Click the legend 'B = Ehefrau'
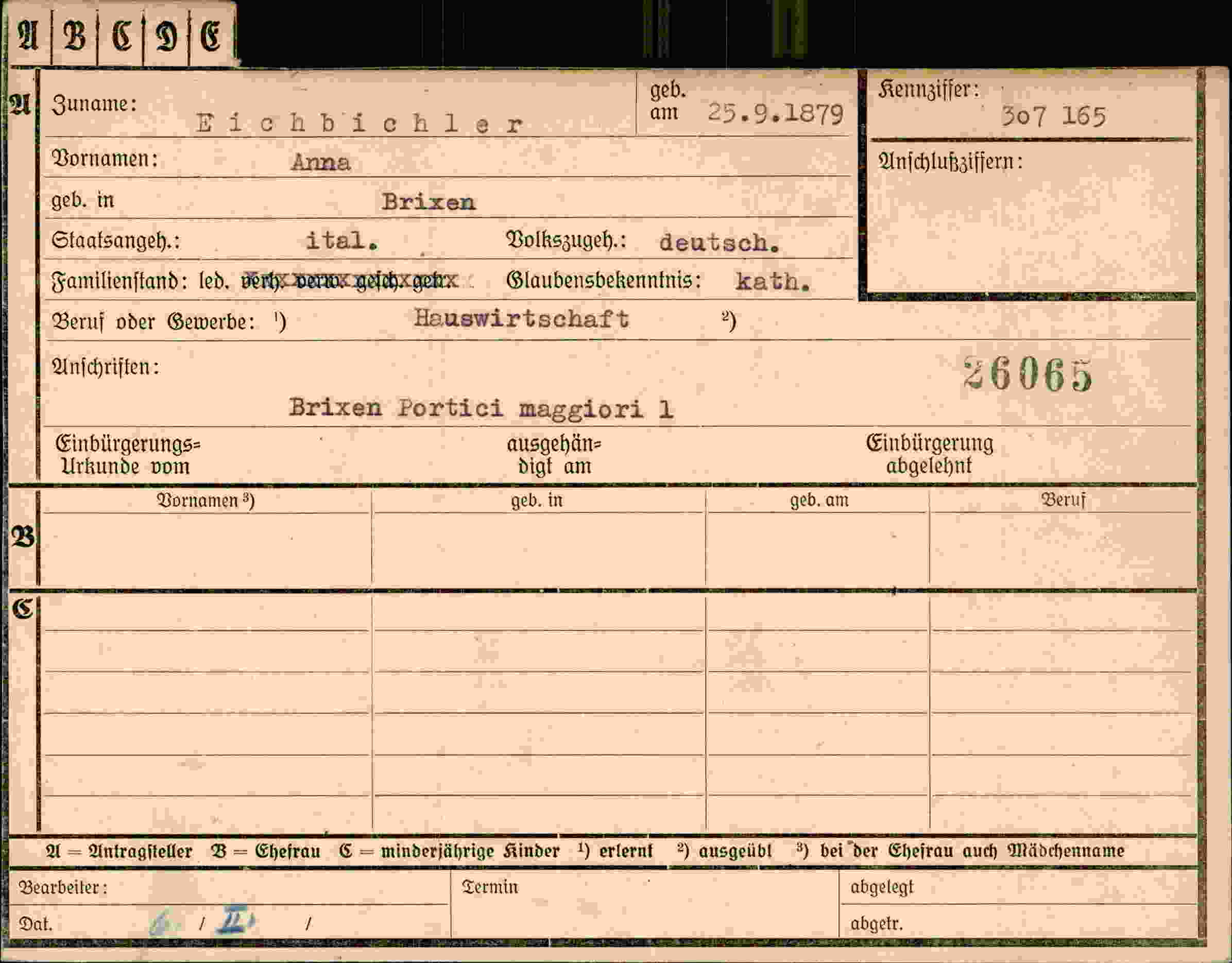1232x963 pixels. (x=266, y=851)
